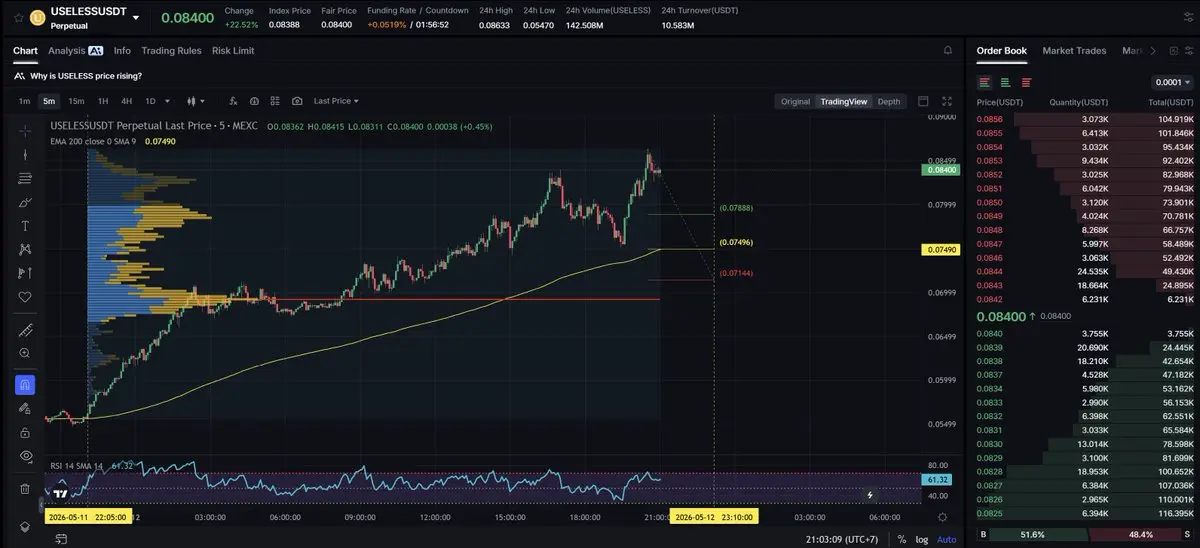
Task: Open the Risk Limit tab
Action: [233, 51]
